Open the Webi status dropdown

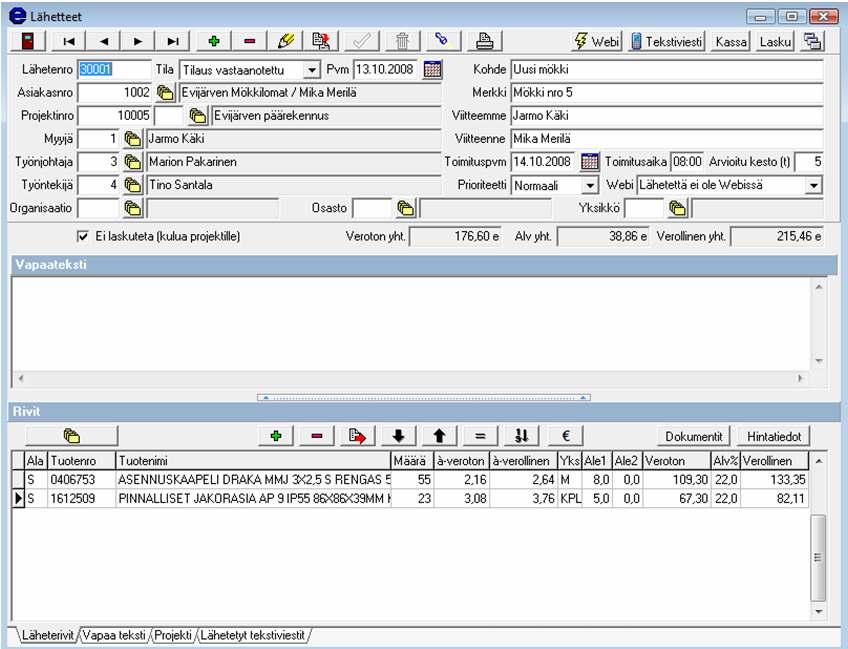[813, 186]
